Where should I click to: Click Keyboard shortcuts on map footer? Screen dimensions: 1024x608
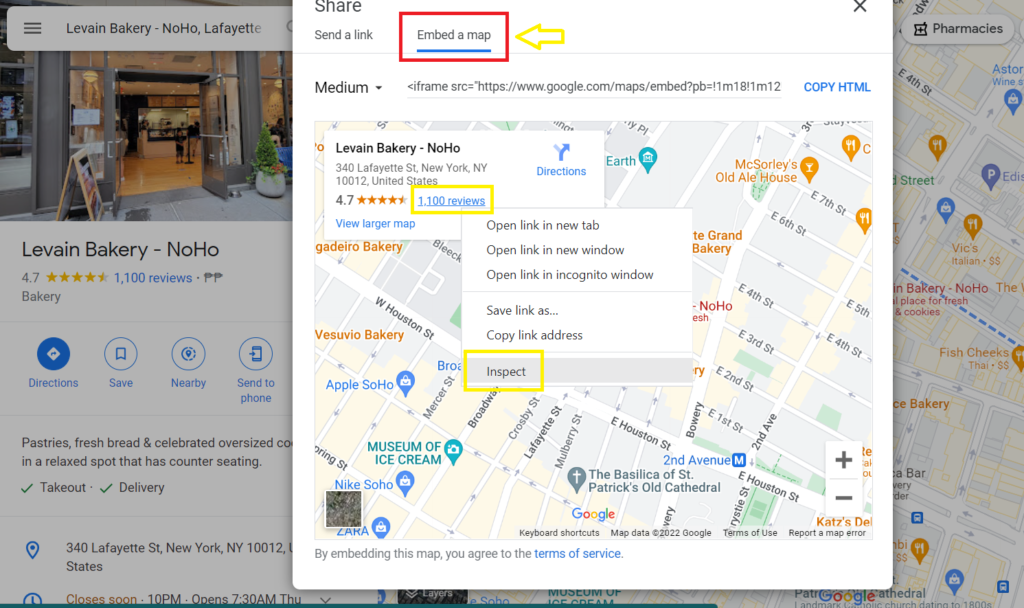pyautogui.click(x=559, y=533)
